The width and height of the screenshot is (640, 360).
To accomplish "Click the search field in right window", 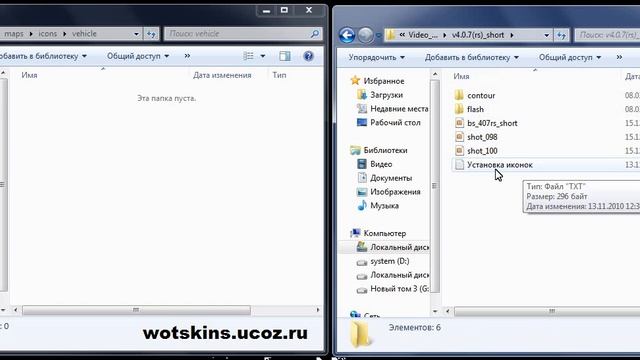I will tap(607, 36).
